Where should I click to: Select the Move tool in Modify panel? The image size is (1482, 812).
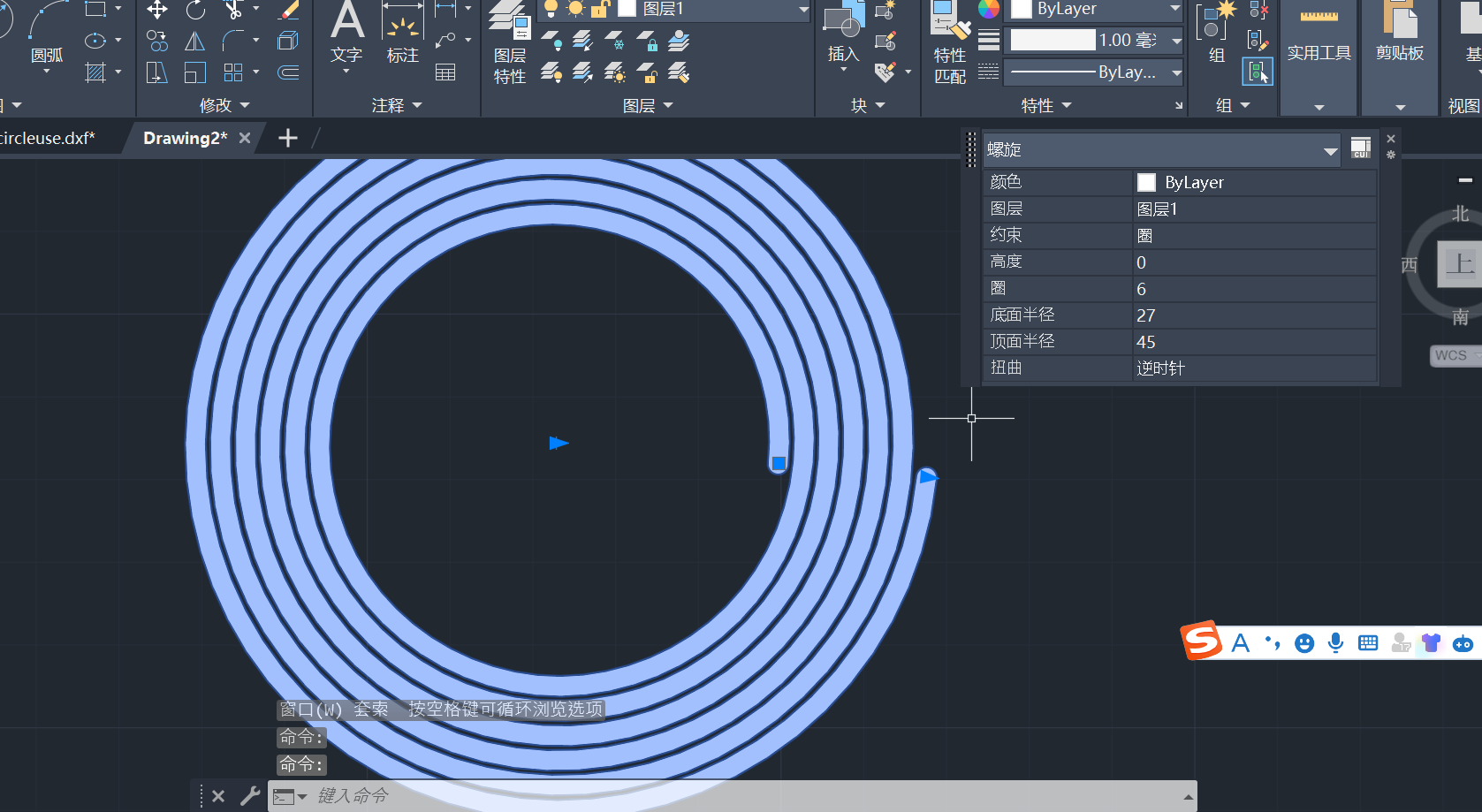pos(157,11)
